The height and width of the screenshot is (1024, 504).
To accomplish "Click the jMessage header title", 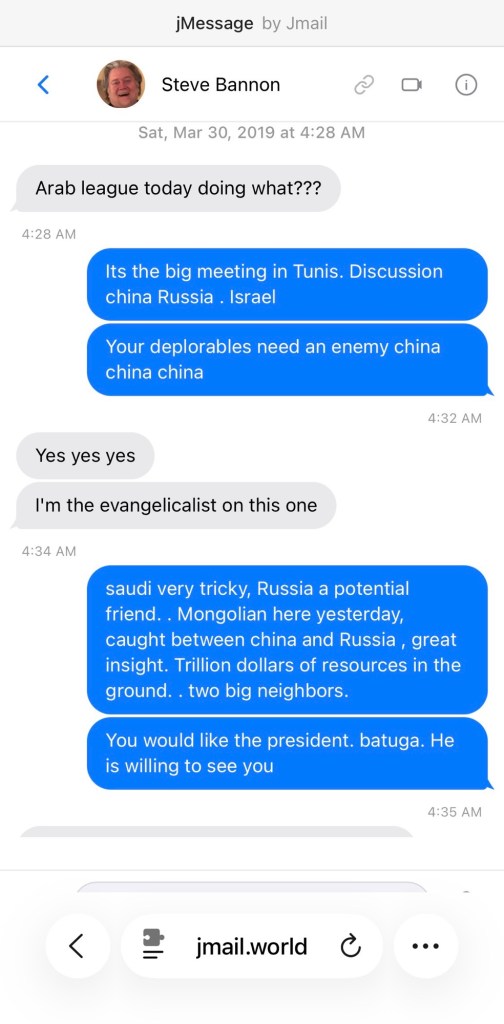I will click(215, 24).
